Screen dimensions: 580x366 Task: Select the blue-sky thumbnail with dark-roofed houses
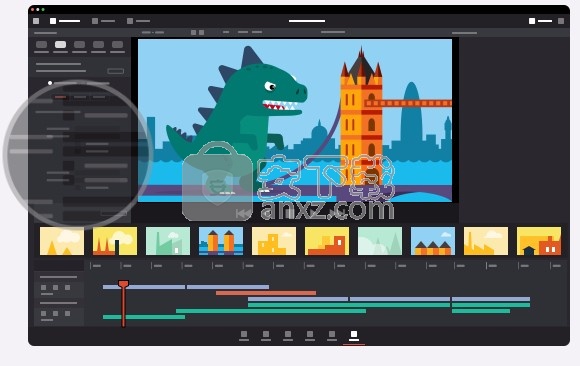coord(433,241)
